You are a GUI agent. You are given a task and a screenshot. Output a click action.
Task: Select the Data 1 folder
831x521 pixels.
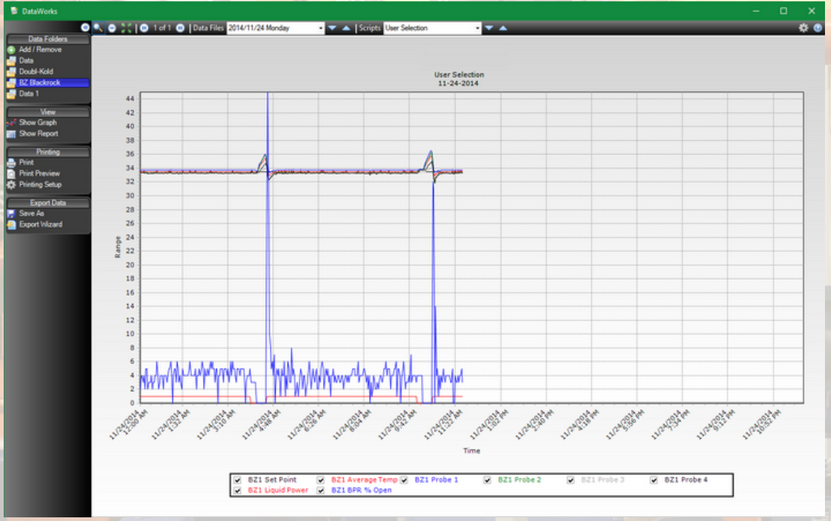[28, 93]
